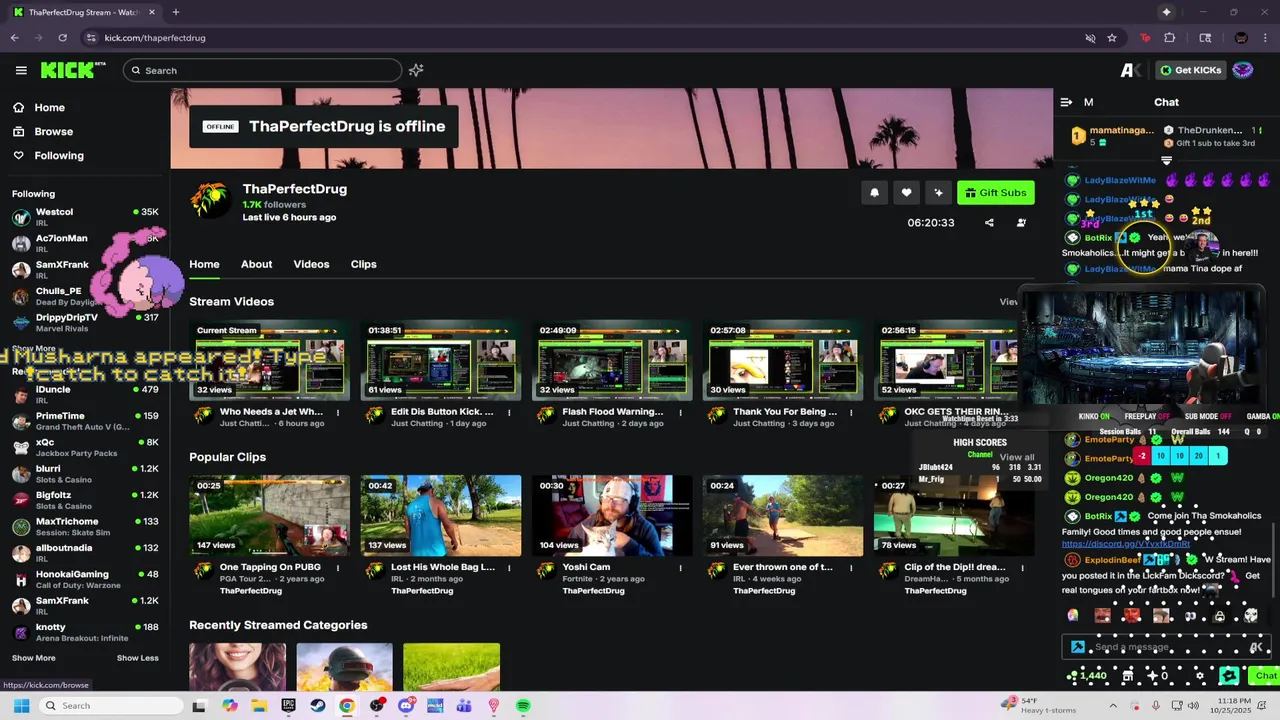The width and height of the screenshot is (1280, 720).
Task: Select the Home channel tab
Action: tap(204, 264)
